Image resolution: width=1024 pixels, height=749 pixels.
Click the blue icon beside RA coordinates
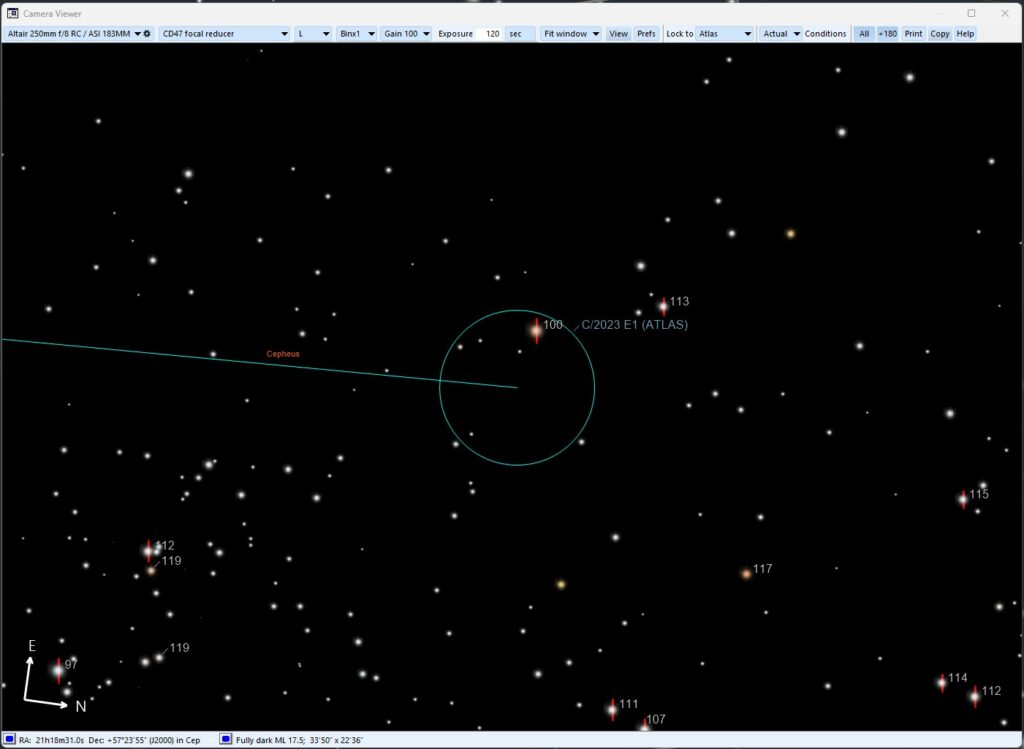click(9, 739)
